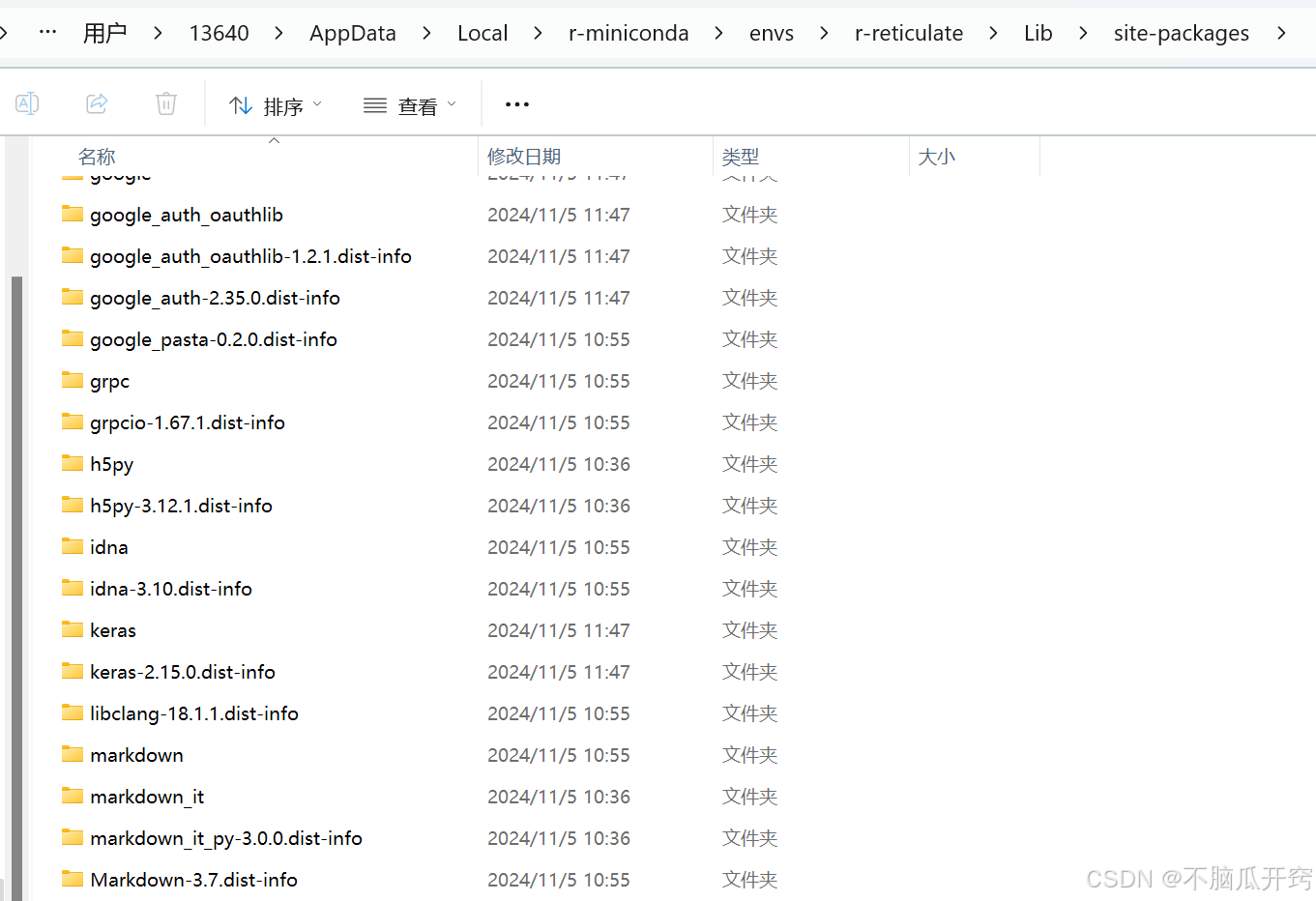Sort by the 类型 column header

[741, 157]
